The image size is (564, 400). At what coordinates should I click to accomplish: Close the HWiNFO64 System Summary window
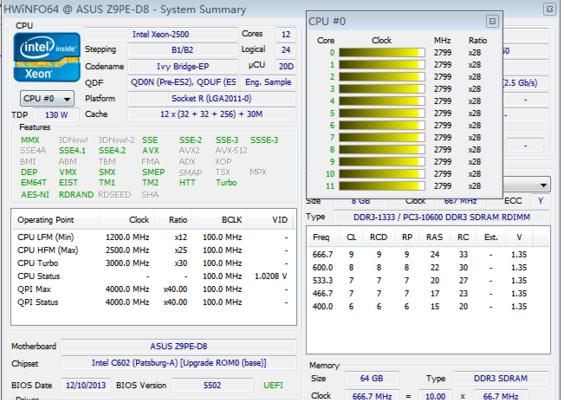pos(550,9)
